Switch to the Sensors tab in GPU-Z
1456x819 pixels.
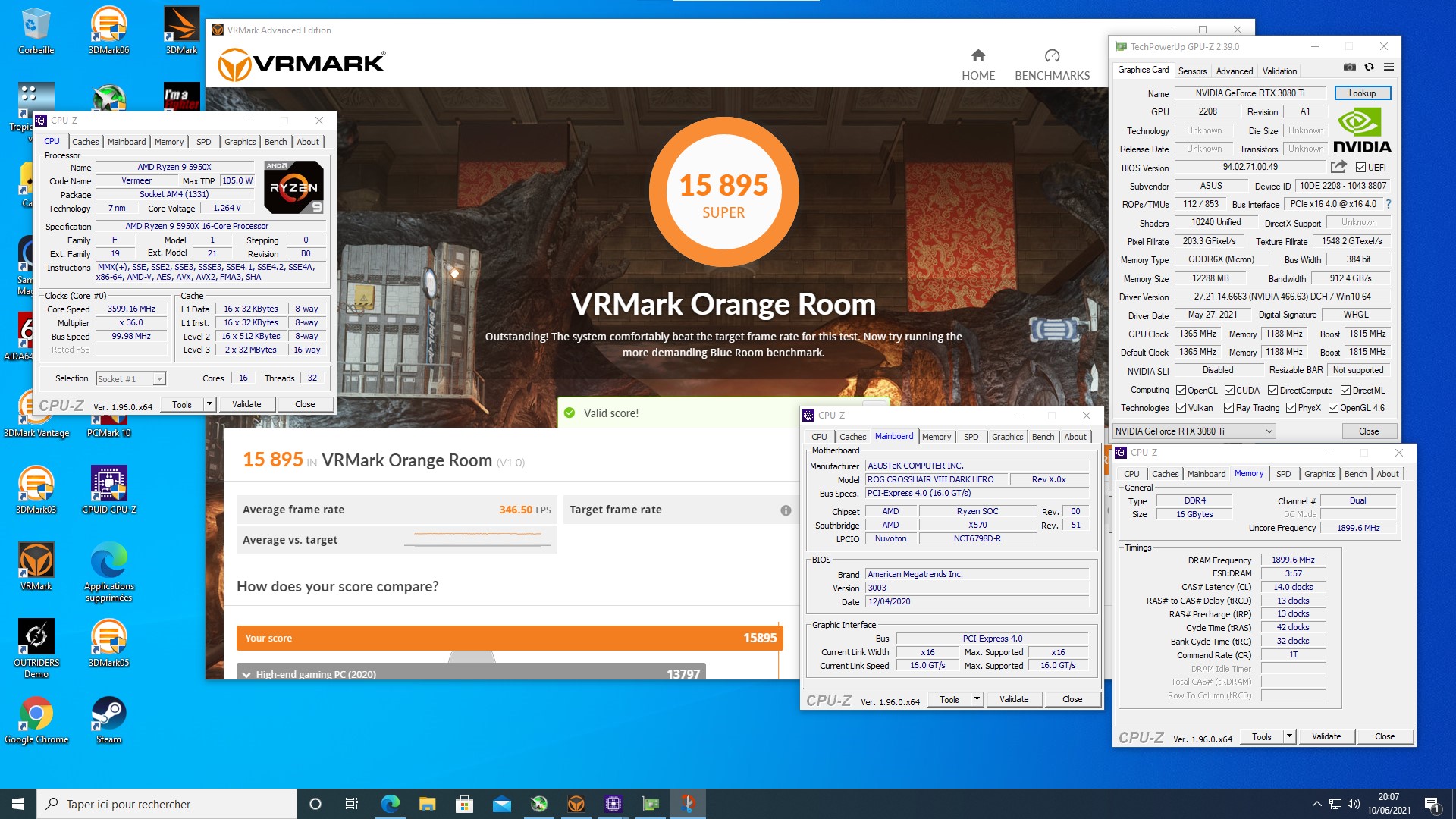(1192, 71)
